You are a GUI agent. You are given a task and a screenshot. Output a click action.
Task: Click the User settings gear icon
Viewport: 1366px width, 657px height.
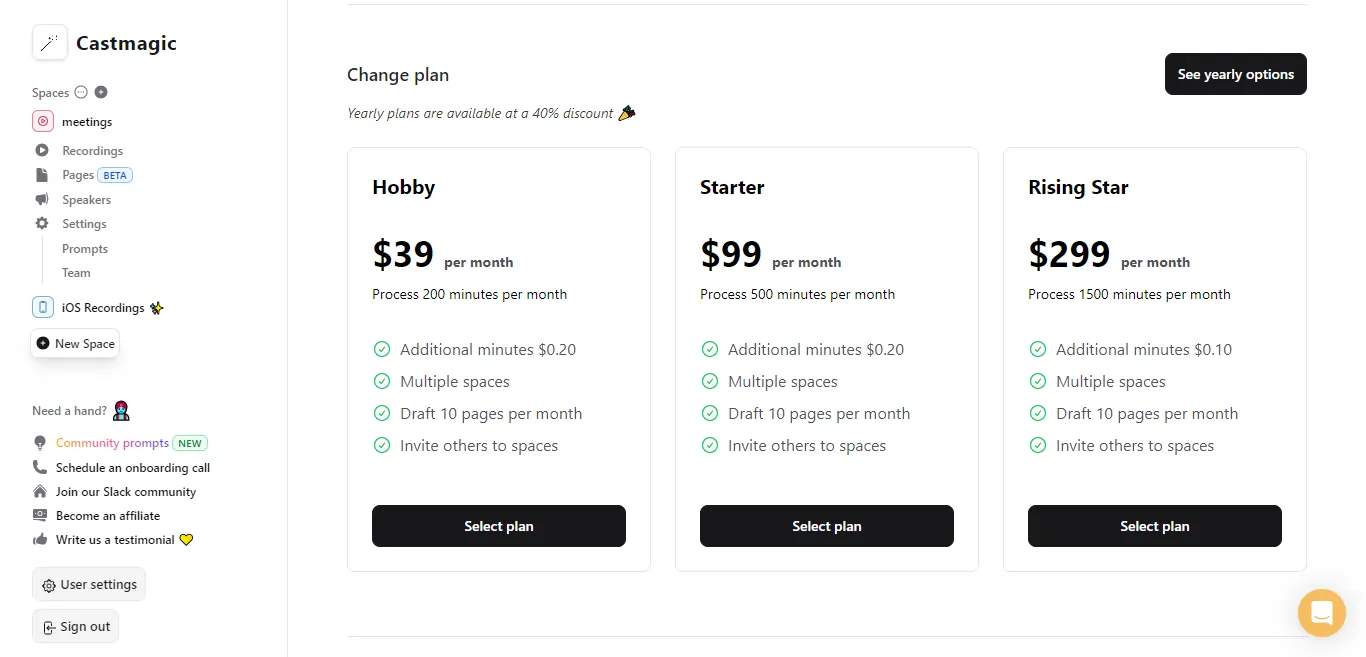(48, 586)
